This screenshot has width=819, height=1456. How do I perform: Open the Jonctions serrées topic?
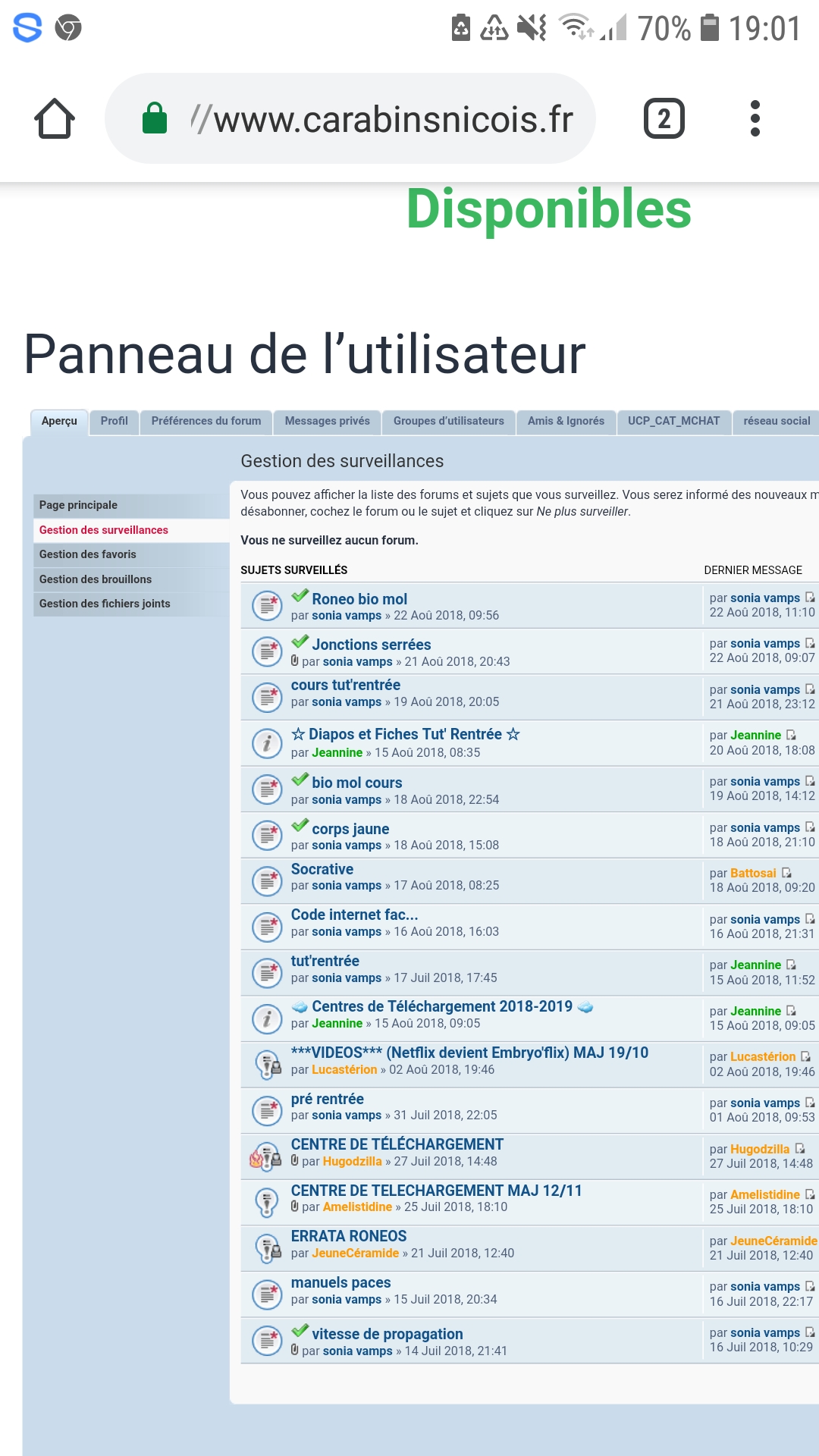[371, 645]
